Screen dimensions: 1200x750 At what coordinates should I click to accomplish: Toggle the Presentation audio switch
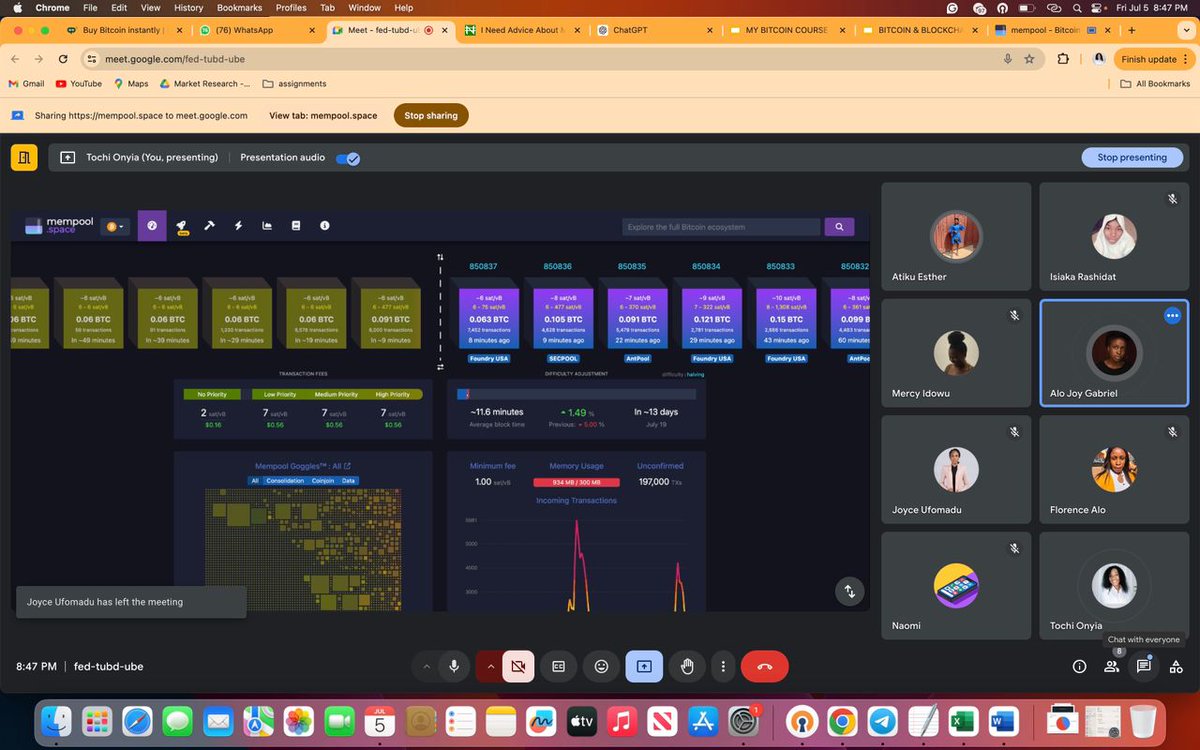(x=348, y=158)
